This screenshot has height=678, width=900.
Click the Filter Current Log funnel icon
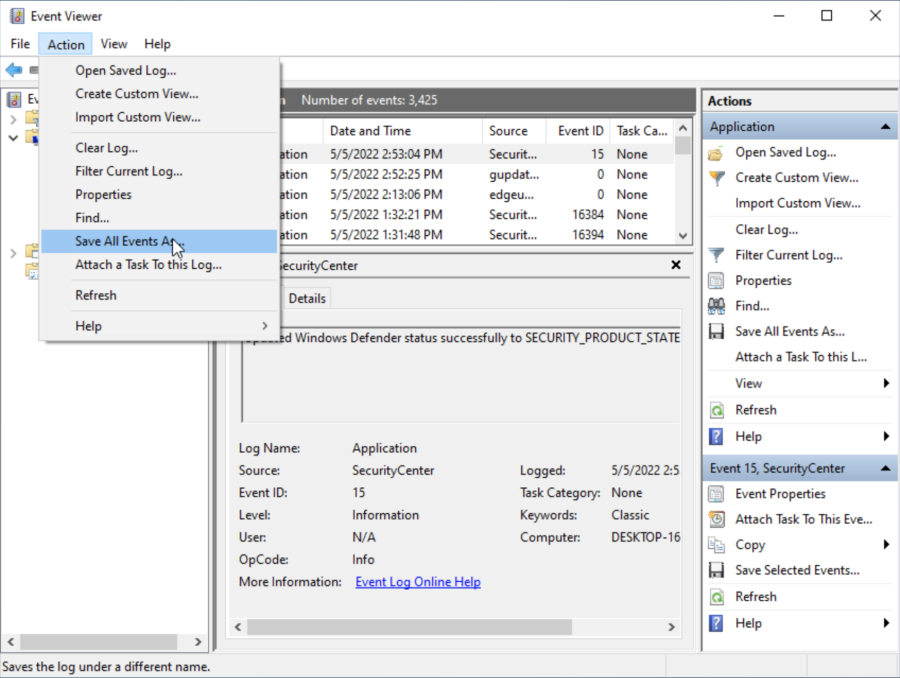(716, 255)
